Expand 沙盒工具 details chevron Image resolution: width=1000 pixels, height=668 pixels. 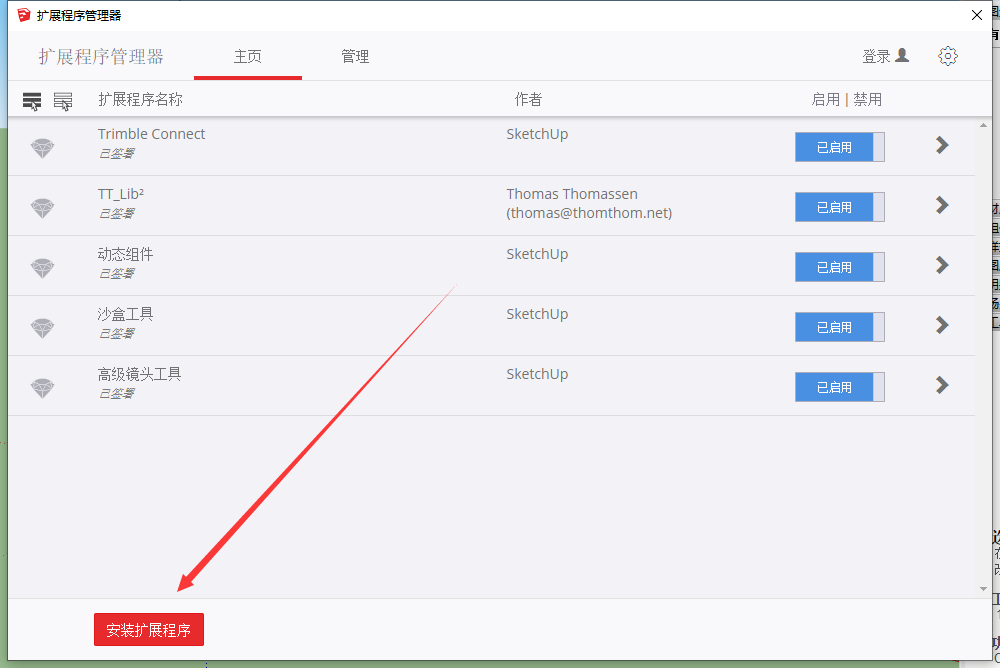[942, 325]
